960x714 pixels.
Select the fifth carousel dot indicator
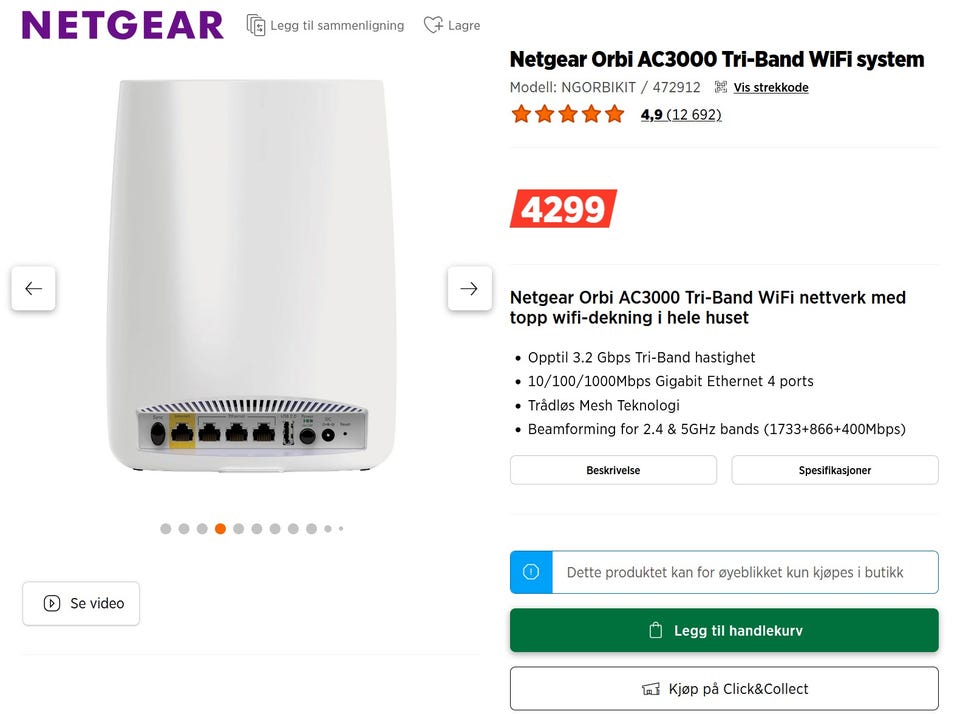click(239, 528)
